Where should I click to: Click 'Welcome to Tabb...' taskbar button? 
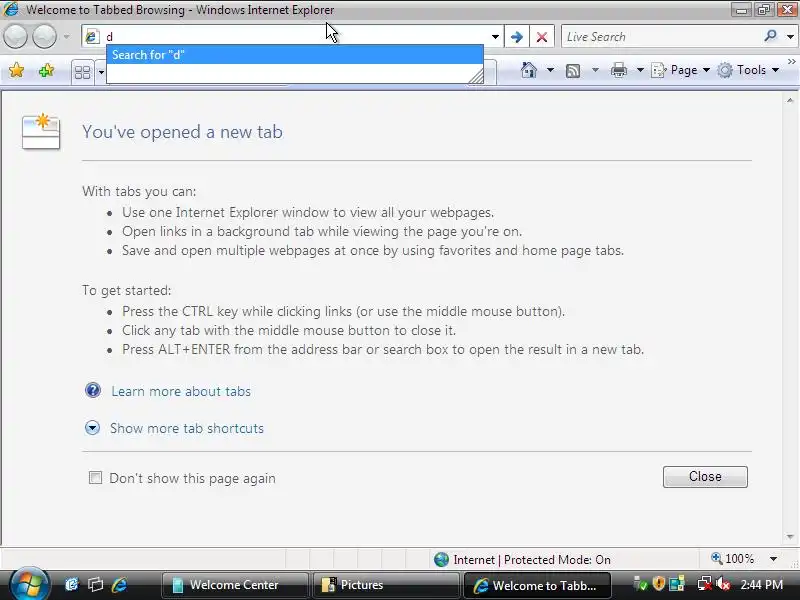tap(537, 585)
